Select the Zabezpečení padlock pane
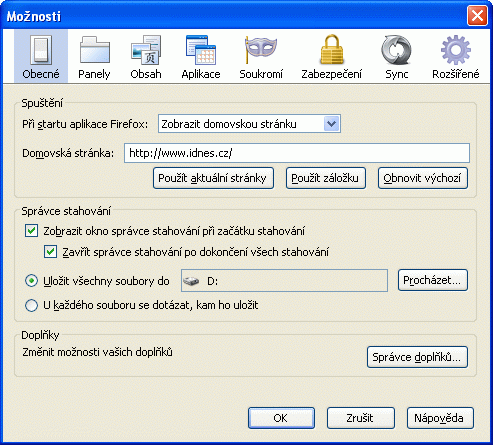 [332, 56]
